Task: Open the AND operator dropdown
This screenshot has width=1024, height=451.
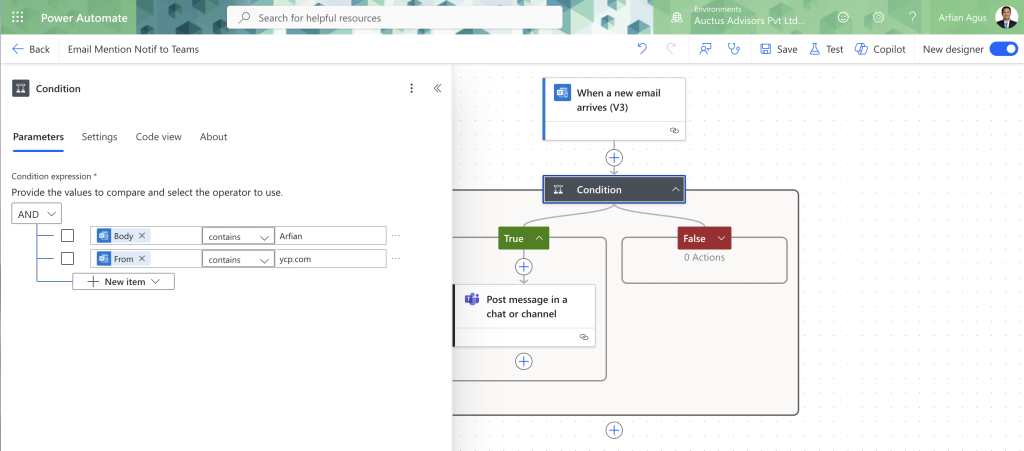Action: (x=37, y=214)
